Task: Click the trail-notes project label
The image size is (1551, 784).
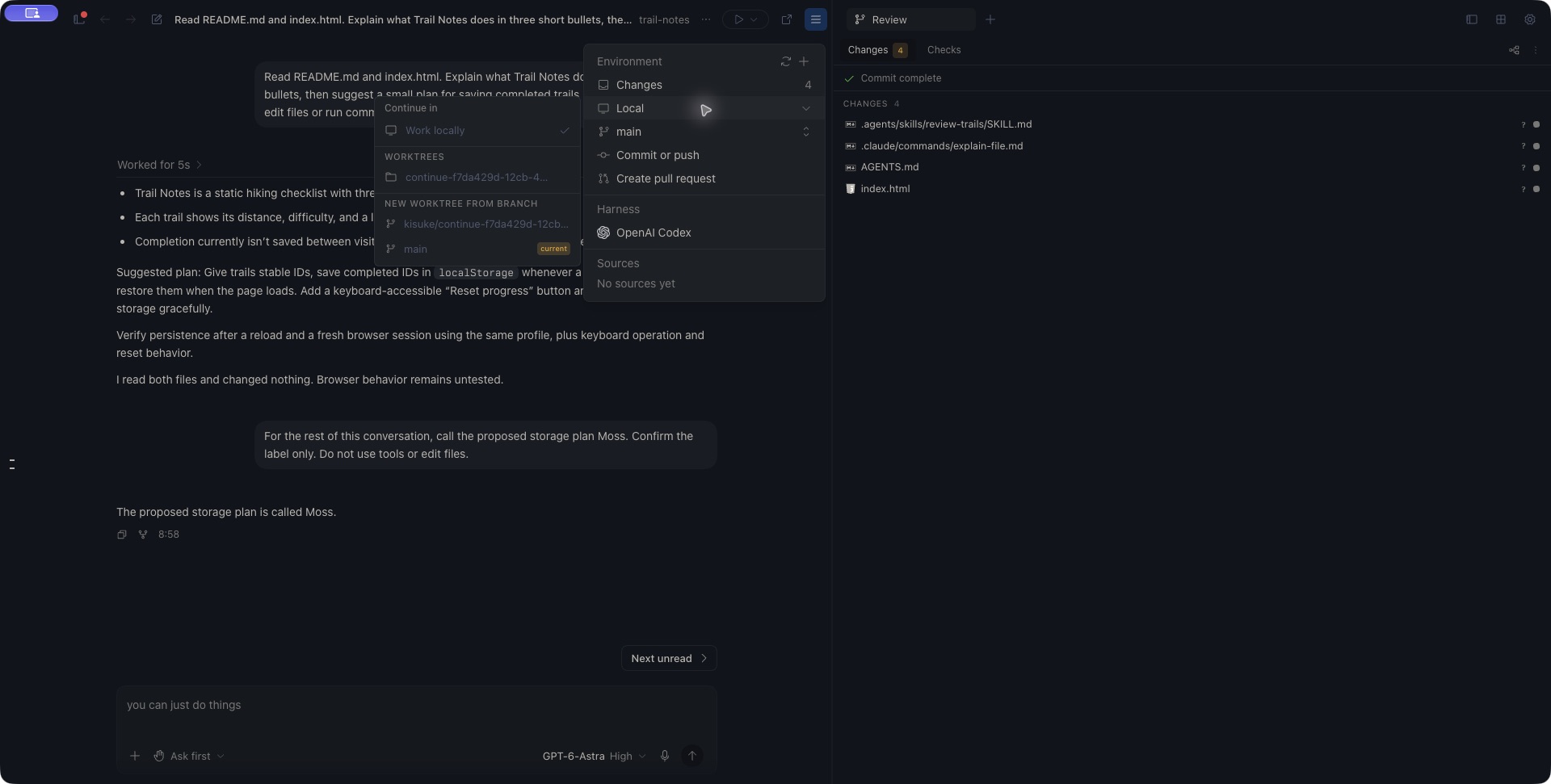Action: coord(664,19)
